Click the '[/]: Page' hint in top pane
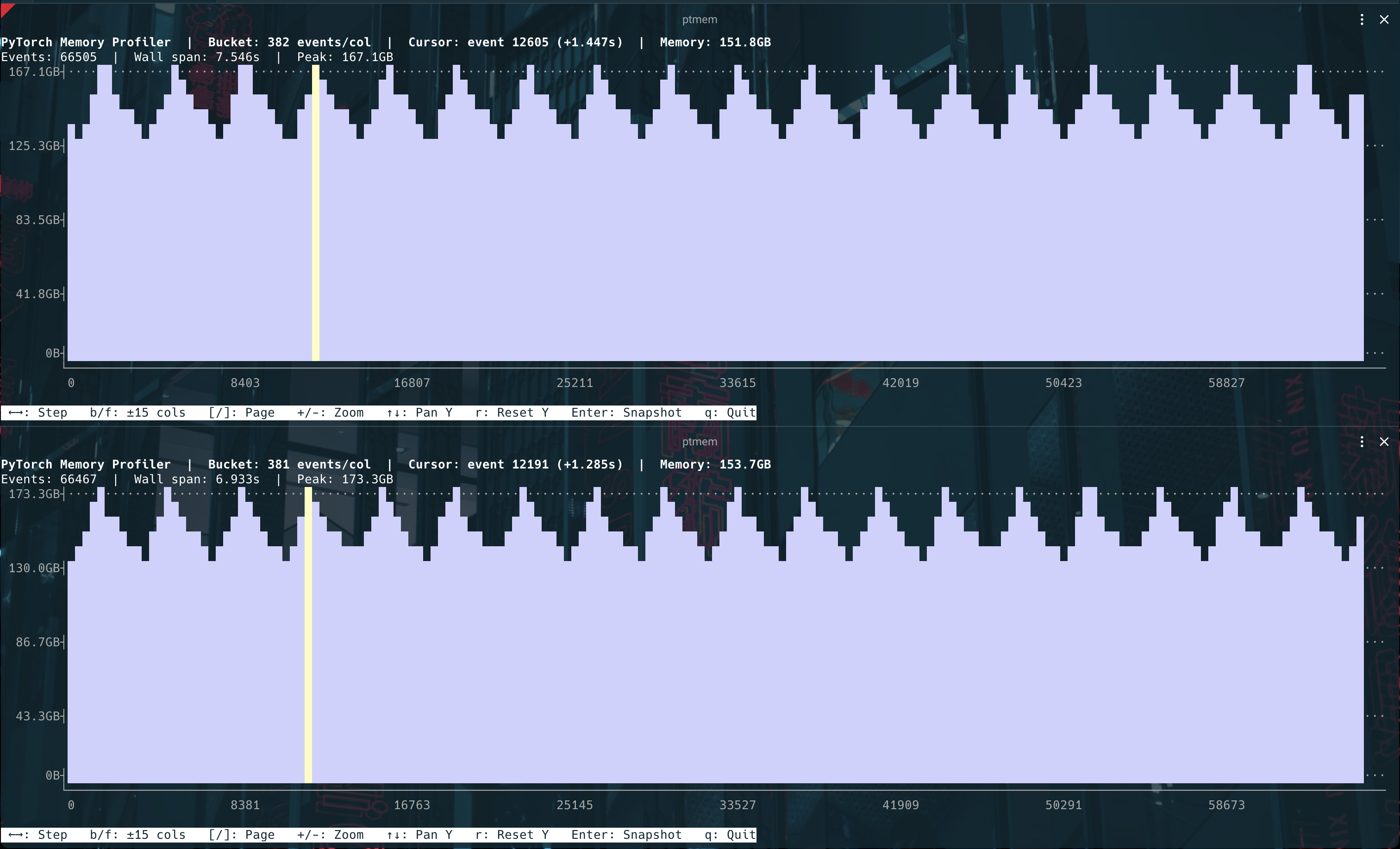Image resolution: width=1400 pixels, height=849 pixels. tap(242, 412)
